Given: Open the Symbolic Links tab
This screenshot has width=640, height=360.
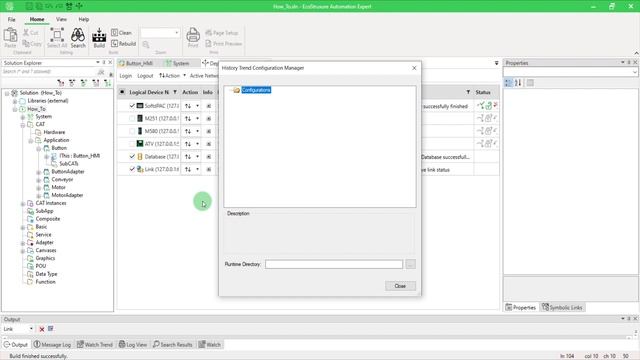Looking at the screenshot, I should pyautogui.click(x=562, y=307).
